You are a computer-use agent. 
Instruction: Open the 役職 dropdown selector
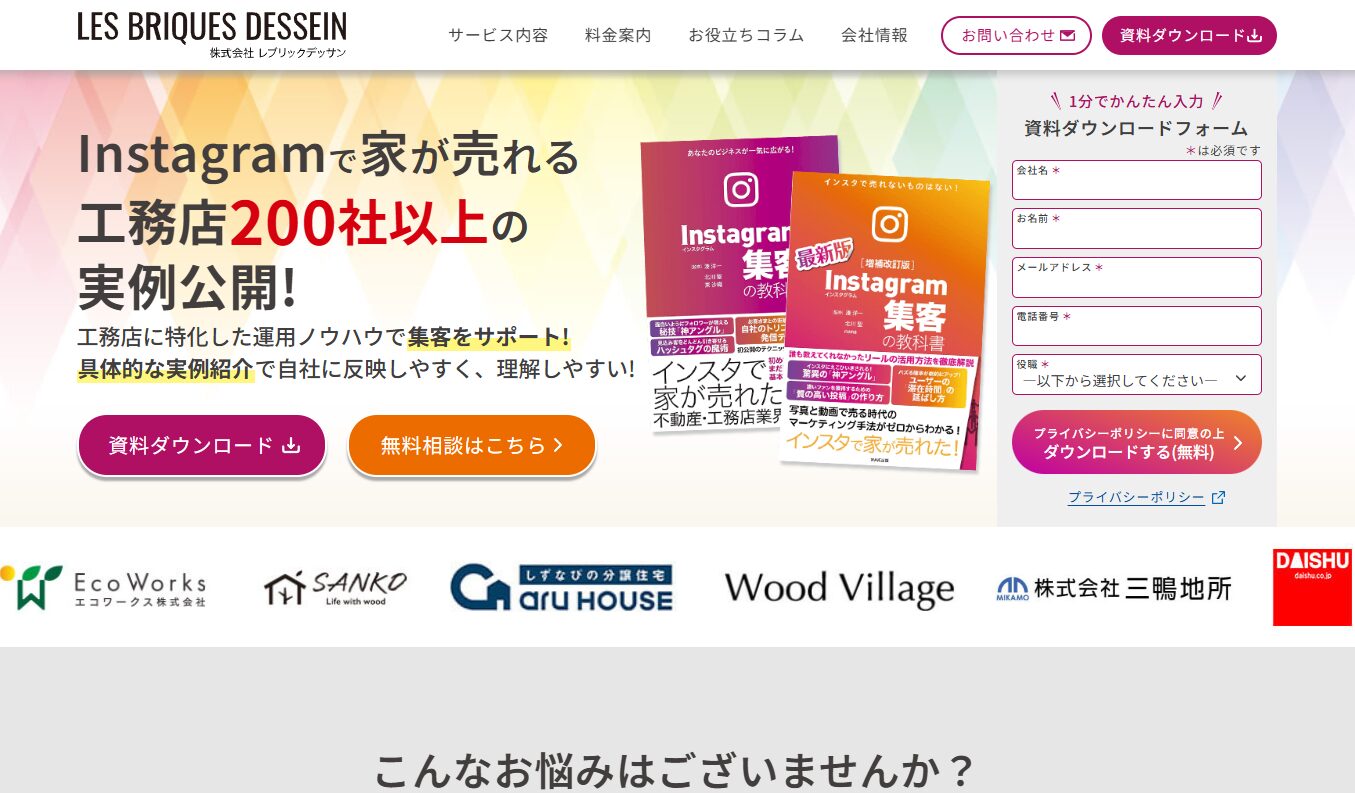1137,375
